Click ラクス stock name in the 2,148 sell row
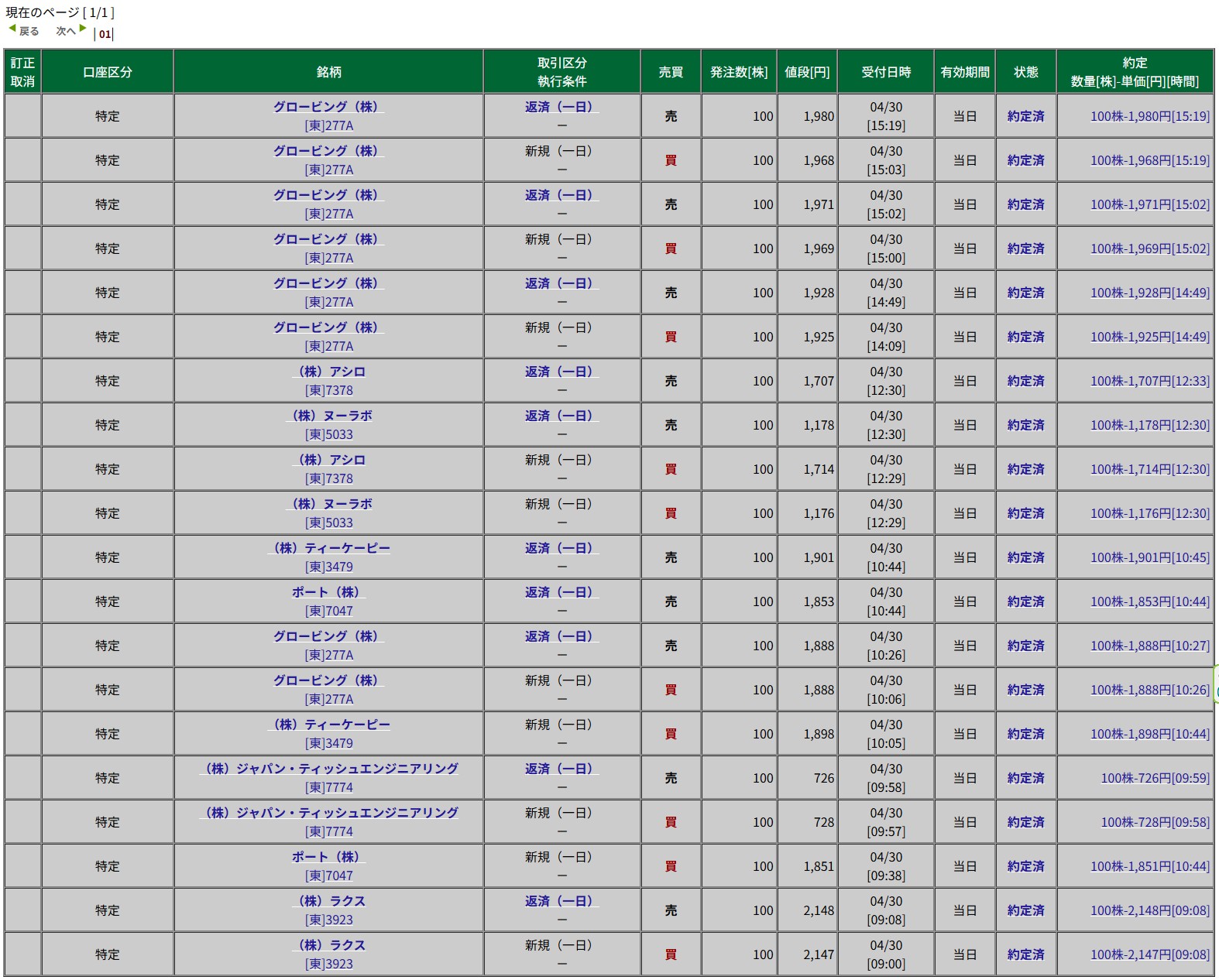1219x980 pixels. 328,902
